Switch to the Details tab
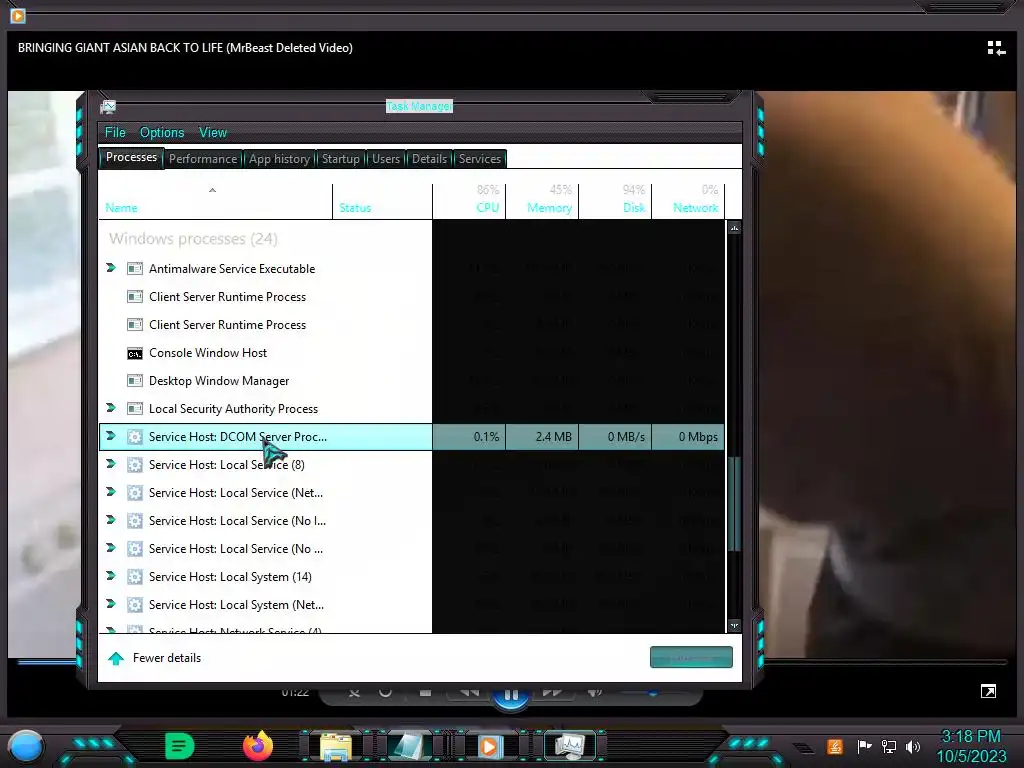 (x=429, y=159)
